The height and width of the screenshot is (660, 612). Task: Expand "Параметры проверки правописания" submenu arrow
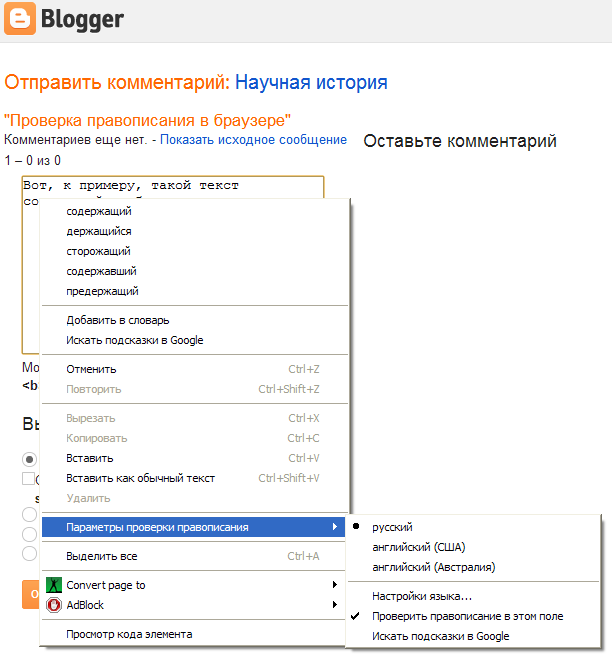pyautogui.click(x=335, y=527)
